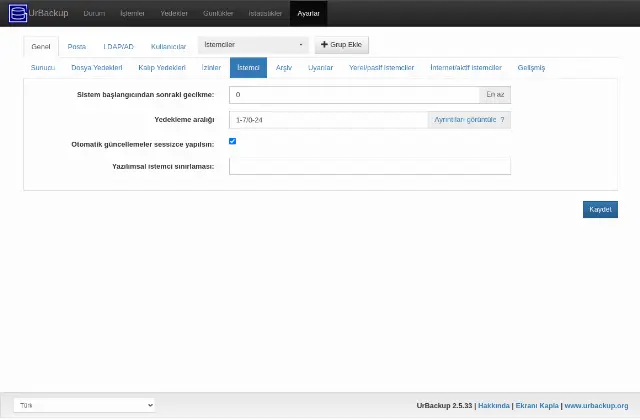Open the Hakkında link in footer

(x=494, y=406)
